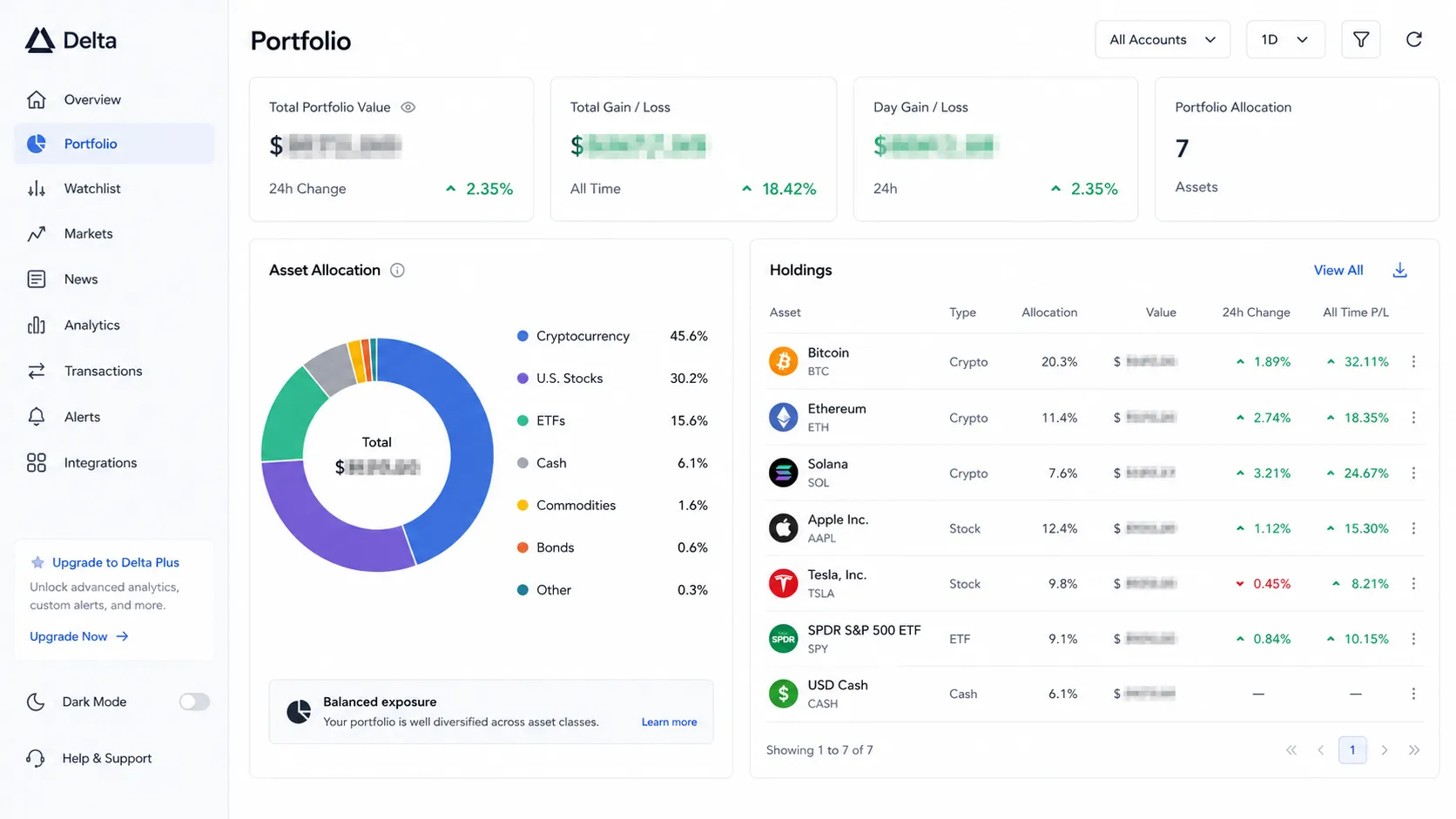The height and width of the screenshot is (819, 1456).
Task: Click the Dark Mode moon icon
Action: point(36,702)
